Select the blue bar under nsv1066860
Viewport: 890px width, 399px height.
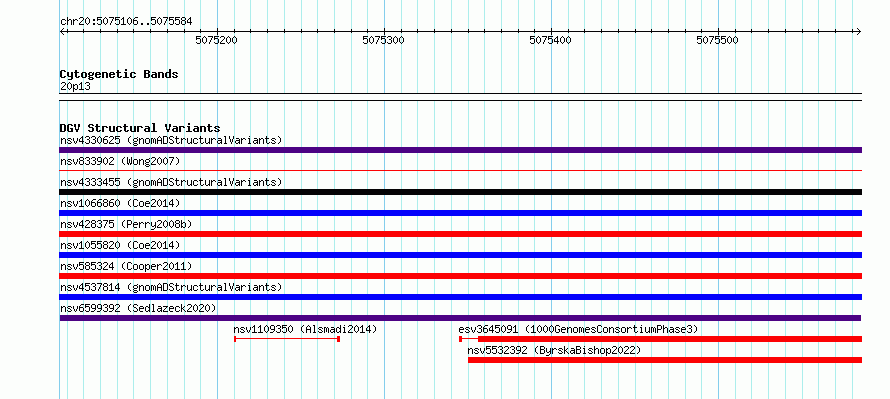click(460, 213)
